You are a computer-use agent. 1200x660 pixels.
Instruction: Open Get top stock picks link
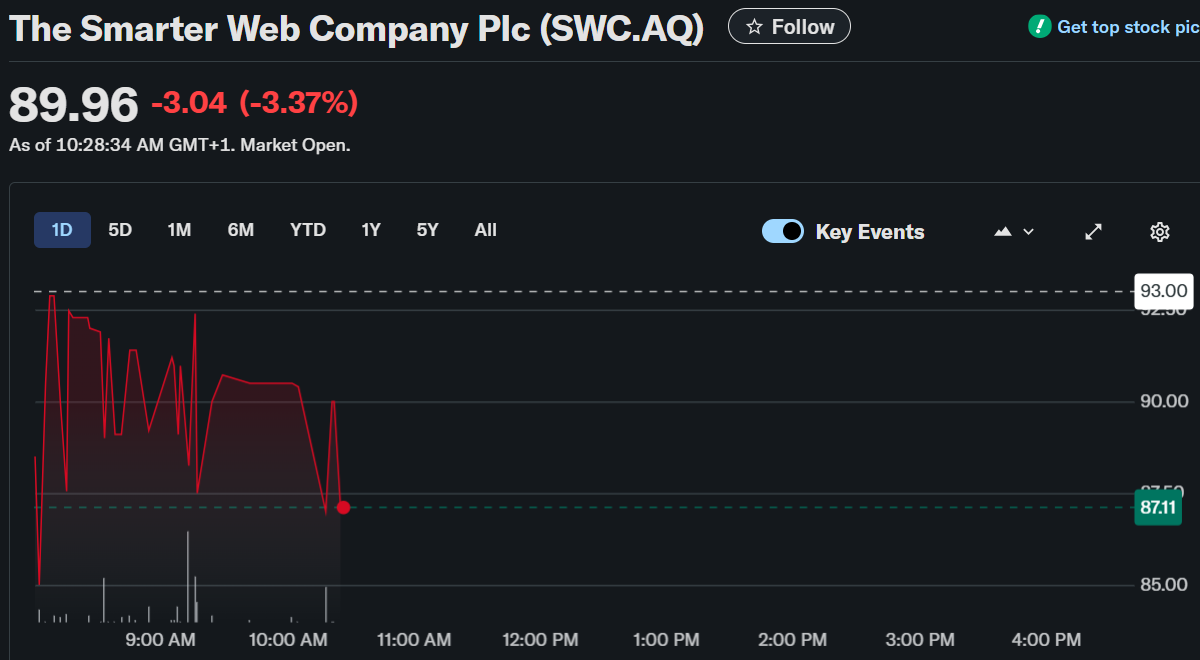pyautogui.click(x=1126, y=27)
